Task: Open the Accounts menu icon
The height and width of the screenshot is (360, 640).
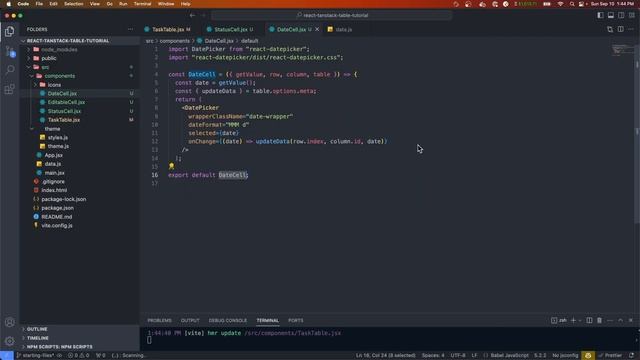Action: click(x=10, y=322)
